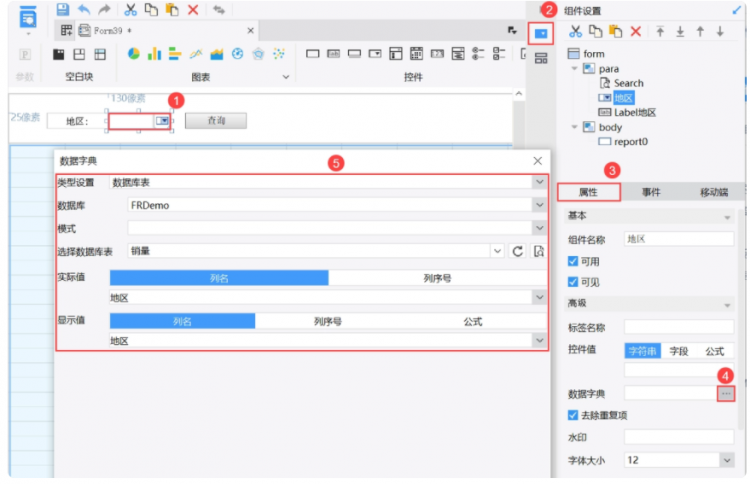Screen dimensions: 750x484
Task: Move component up one level arrow
Action: tap(700, 32)
